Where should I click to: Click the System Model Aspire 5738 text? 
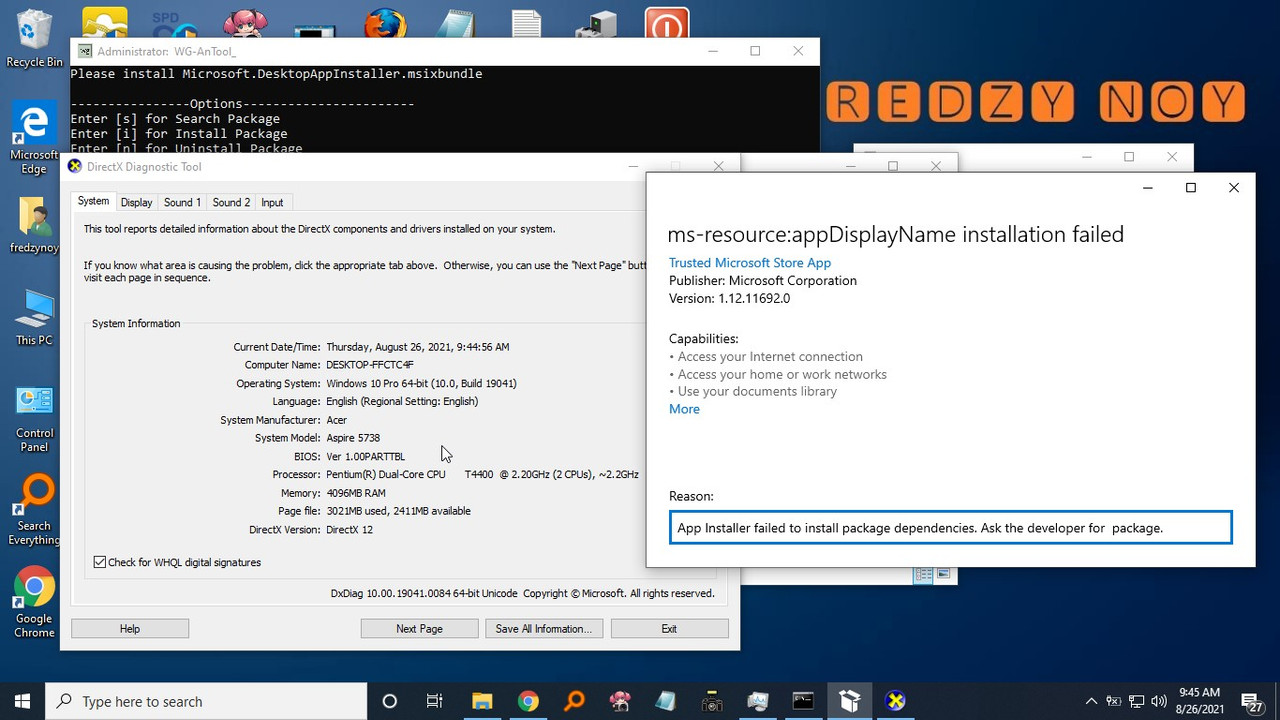point(353,438)
